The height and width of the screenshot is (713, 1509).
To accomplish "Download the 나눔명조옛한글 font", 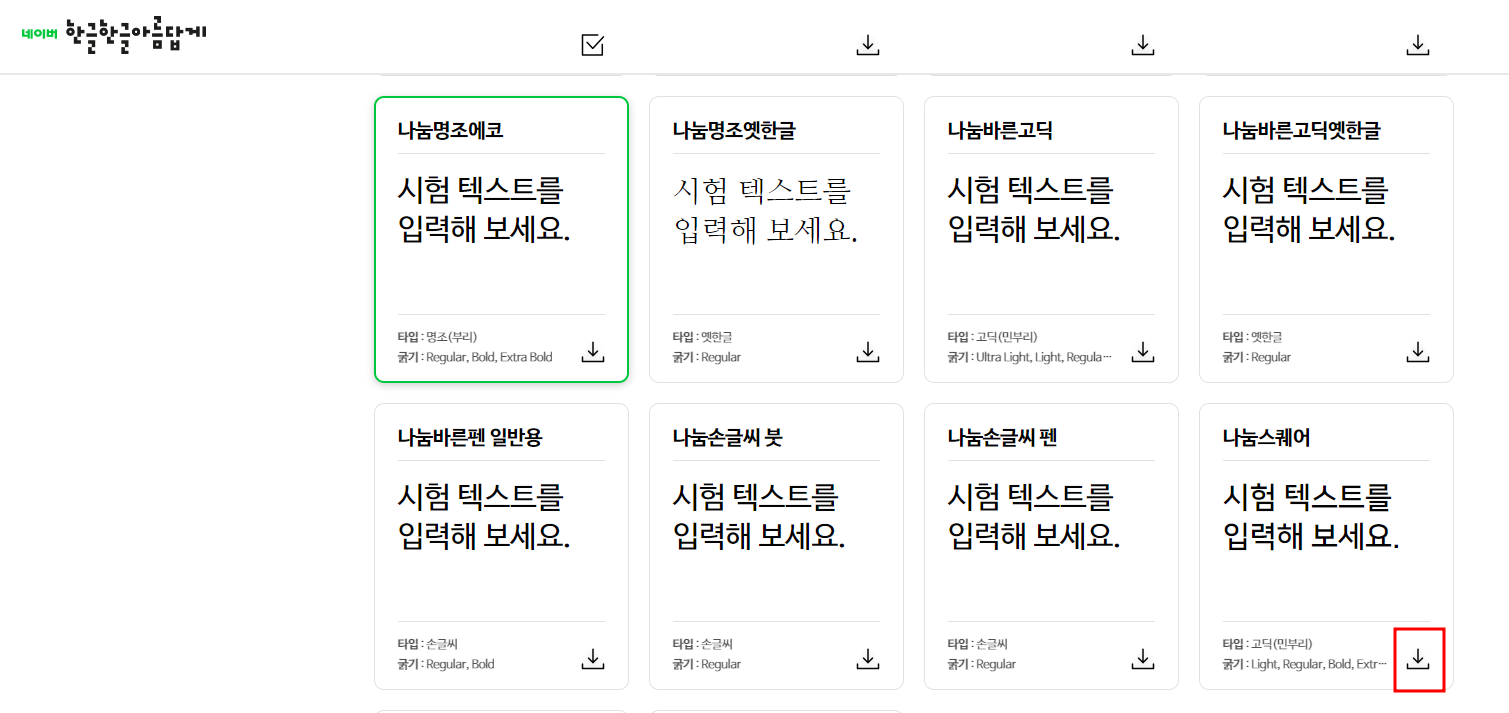I will [867, 351].
